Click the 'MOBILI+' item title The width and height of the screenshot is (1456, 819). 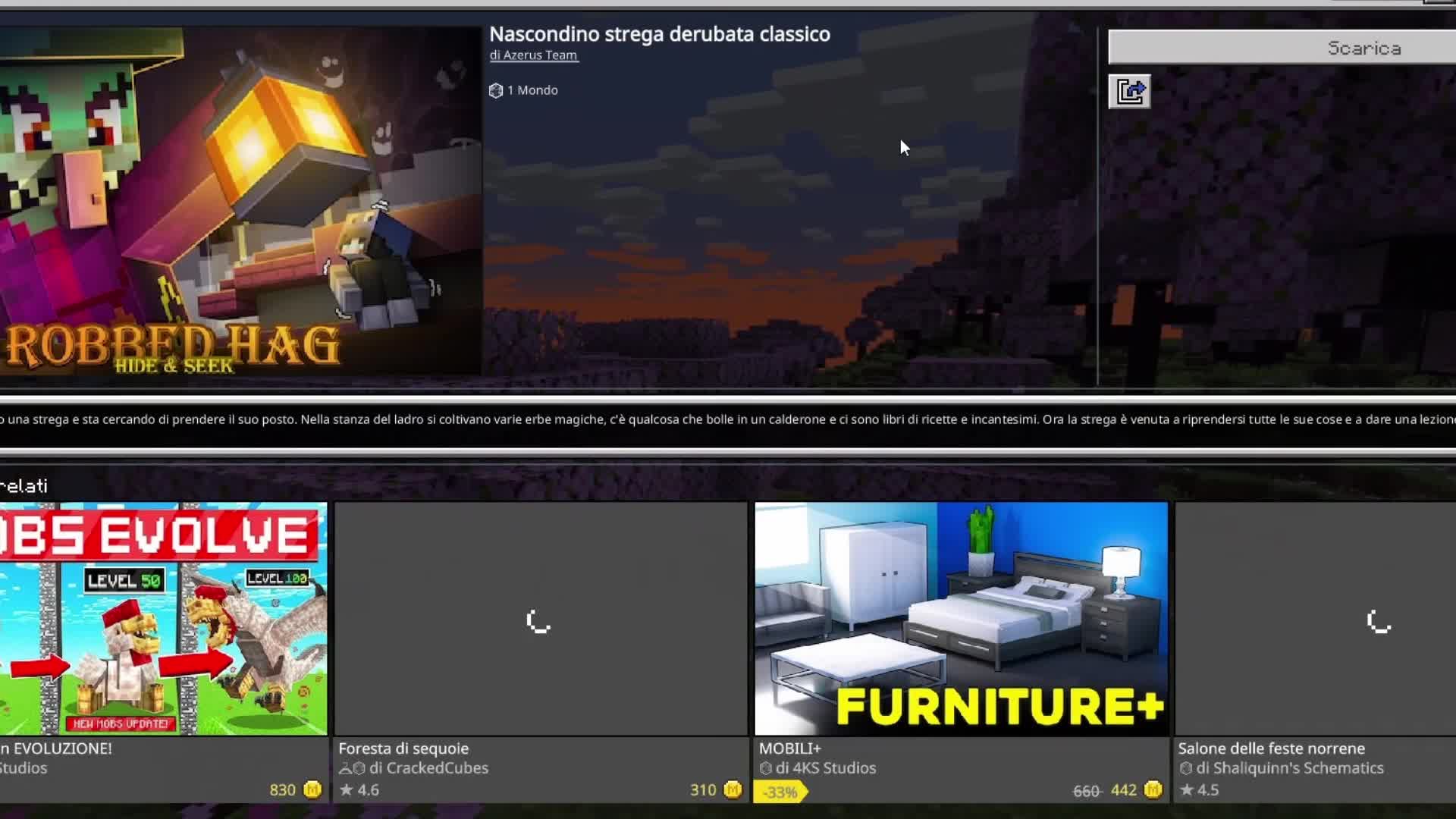(790, 748)
